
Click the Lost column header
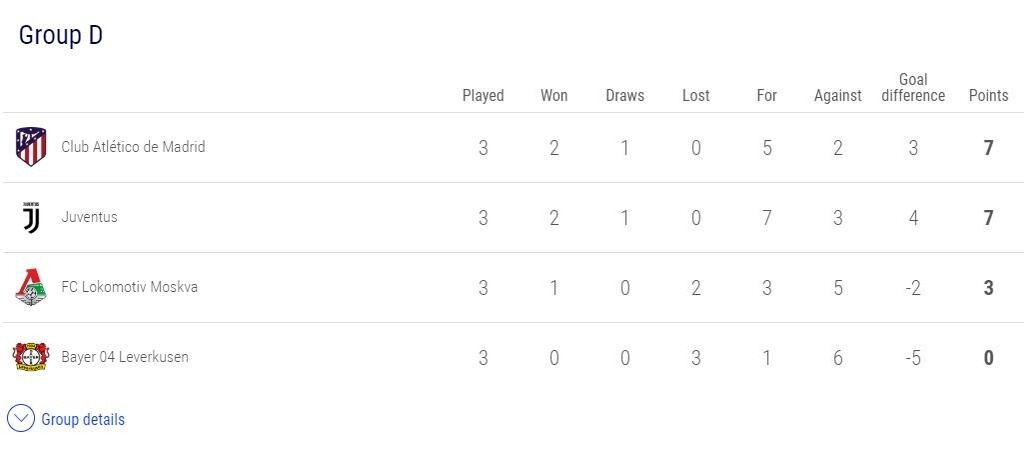pyautogui.click(x=696, y=96)
